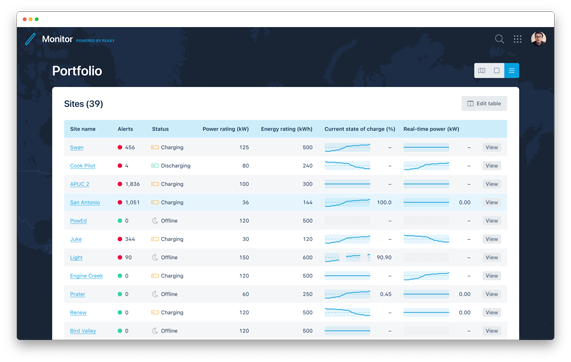
Task: Click View button for Swan row
Action: pos(491,147)
